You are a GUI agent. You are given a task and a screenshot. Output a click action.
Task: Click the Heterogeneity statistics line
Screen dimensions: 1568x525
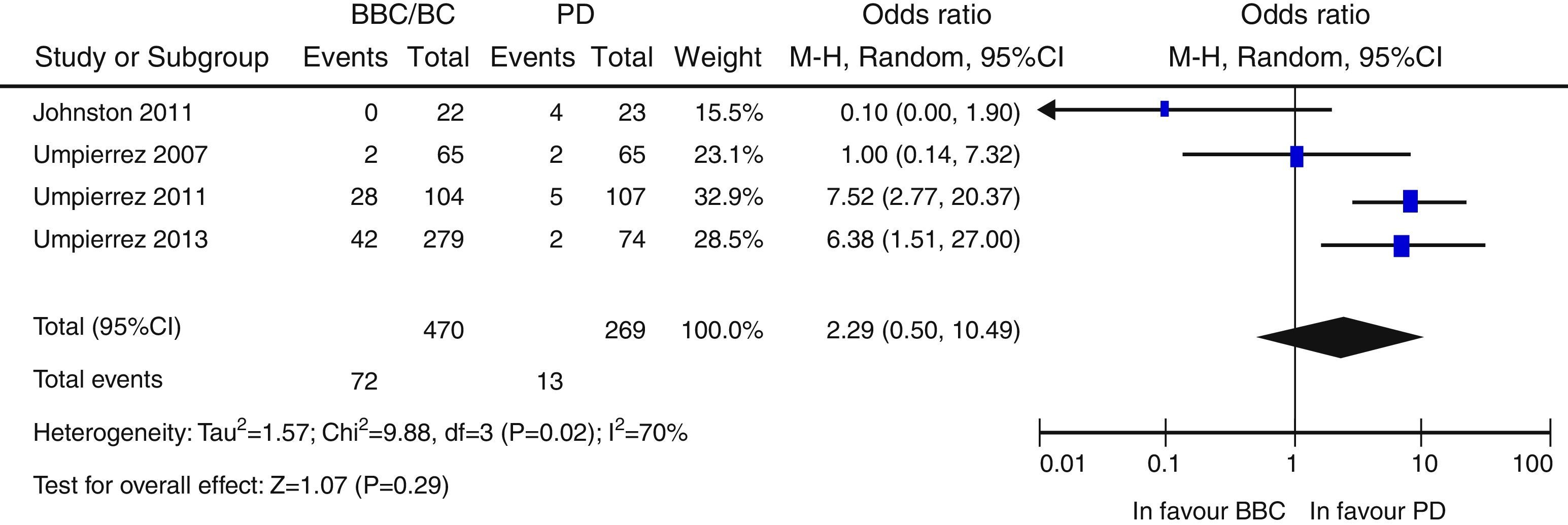coord(360,433)
